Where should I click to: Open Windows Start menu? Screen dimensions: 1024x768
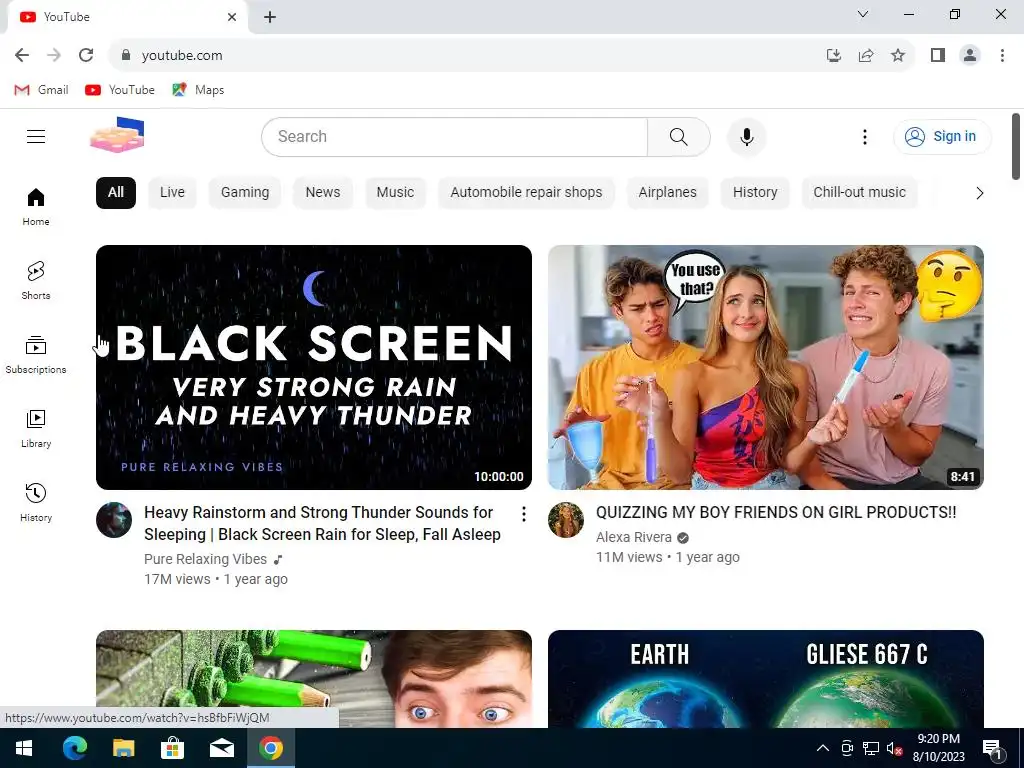click(24, 748)
